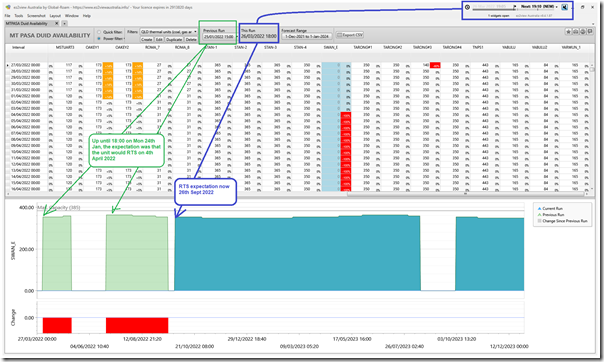Open the Tools menu

click(x=18, y=16)
